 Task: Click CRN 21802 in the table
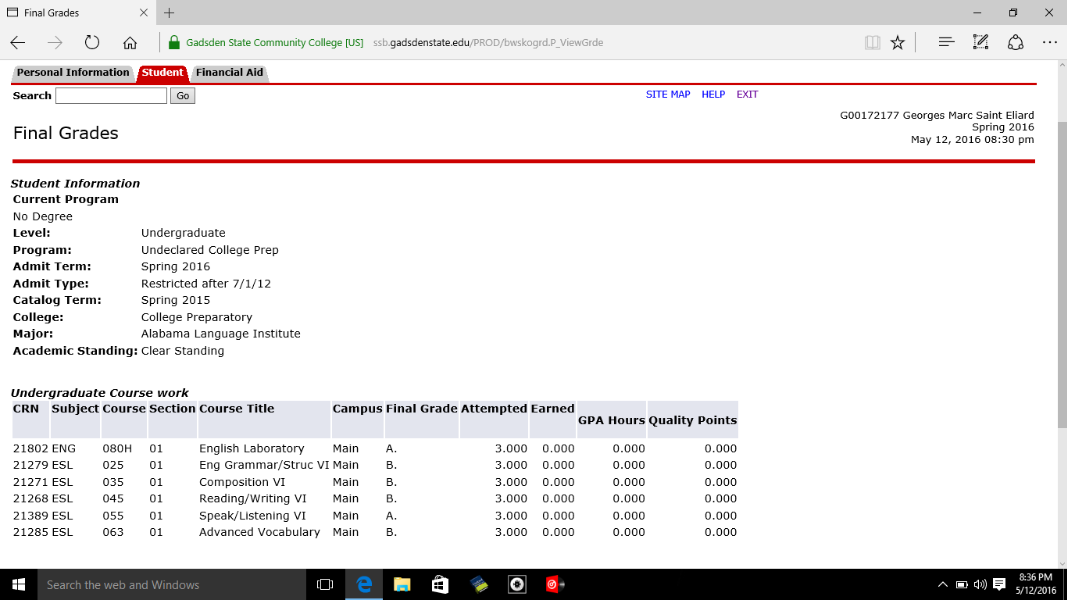(31, 448)
